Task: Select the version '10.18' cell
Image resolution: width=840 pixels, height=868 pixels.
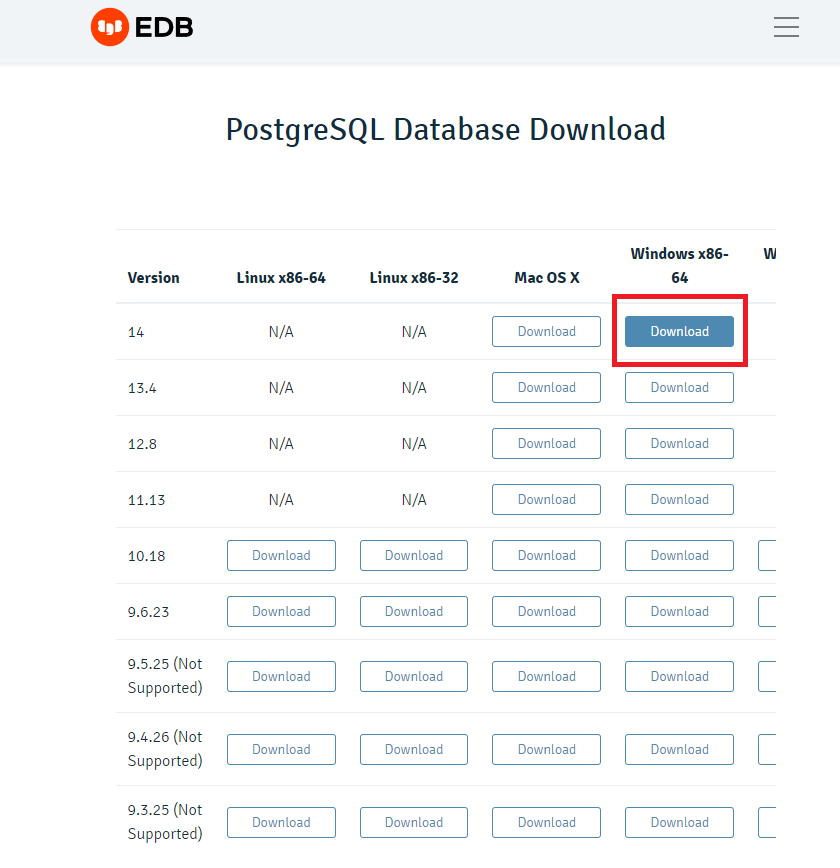Action: pos(146,556)
